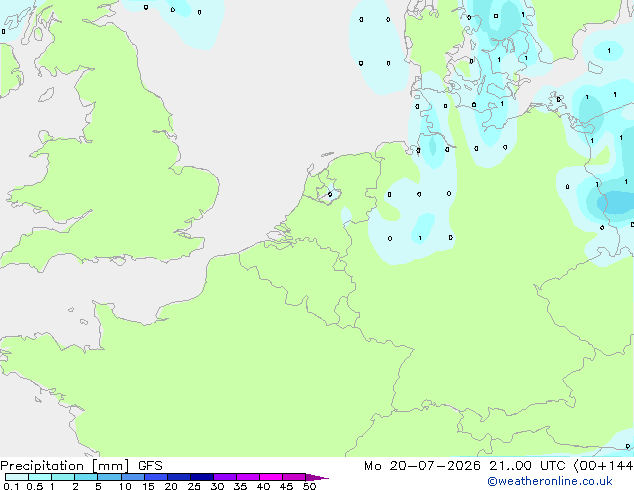Click the 15–20 mm legend color swatch
This screenshot has width=634, height=490.
tap(155, 477)
